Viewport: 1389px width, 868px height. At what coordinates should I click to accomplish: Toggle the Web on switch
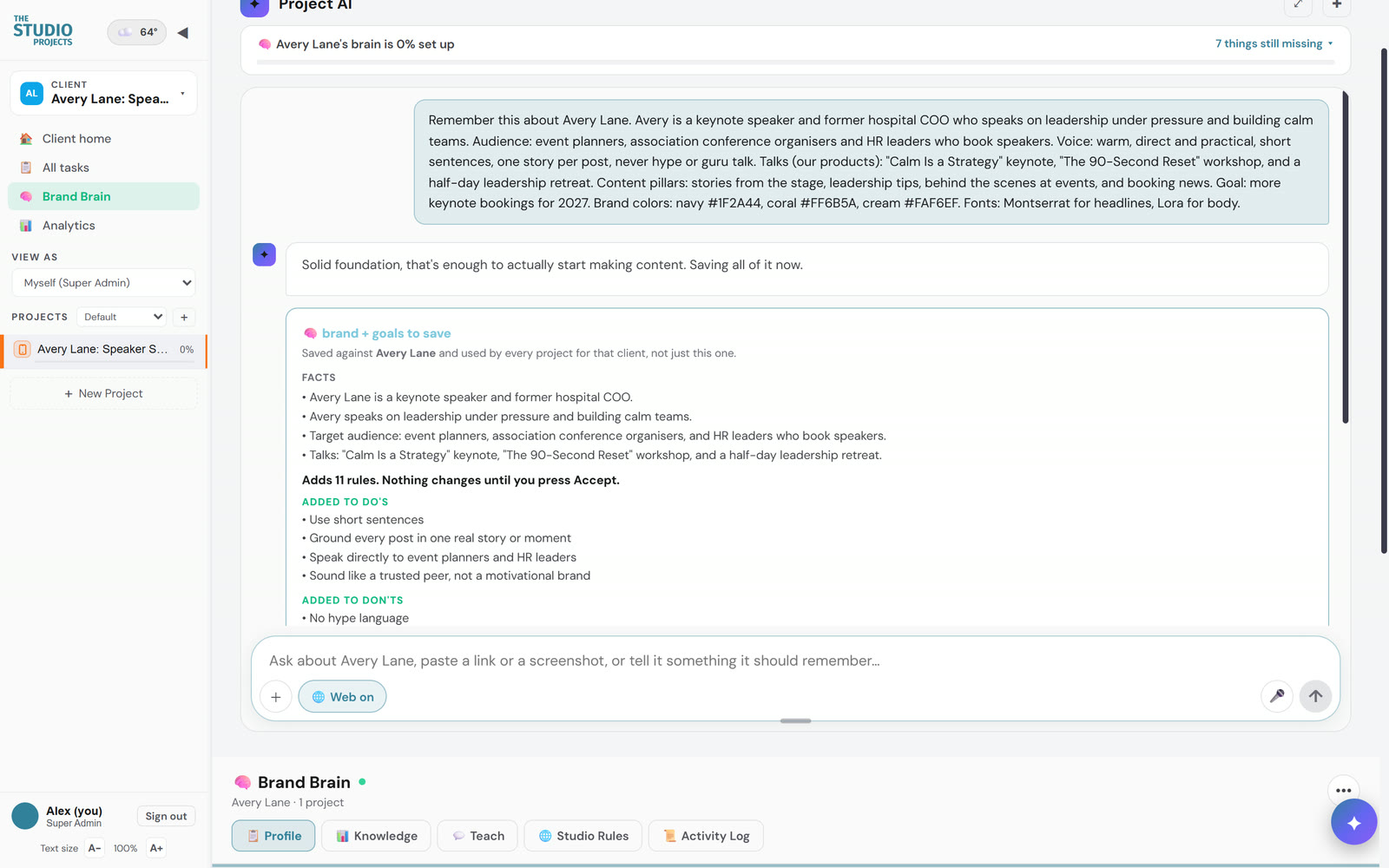pyautogui.click(x=343, y=697)
